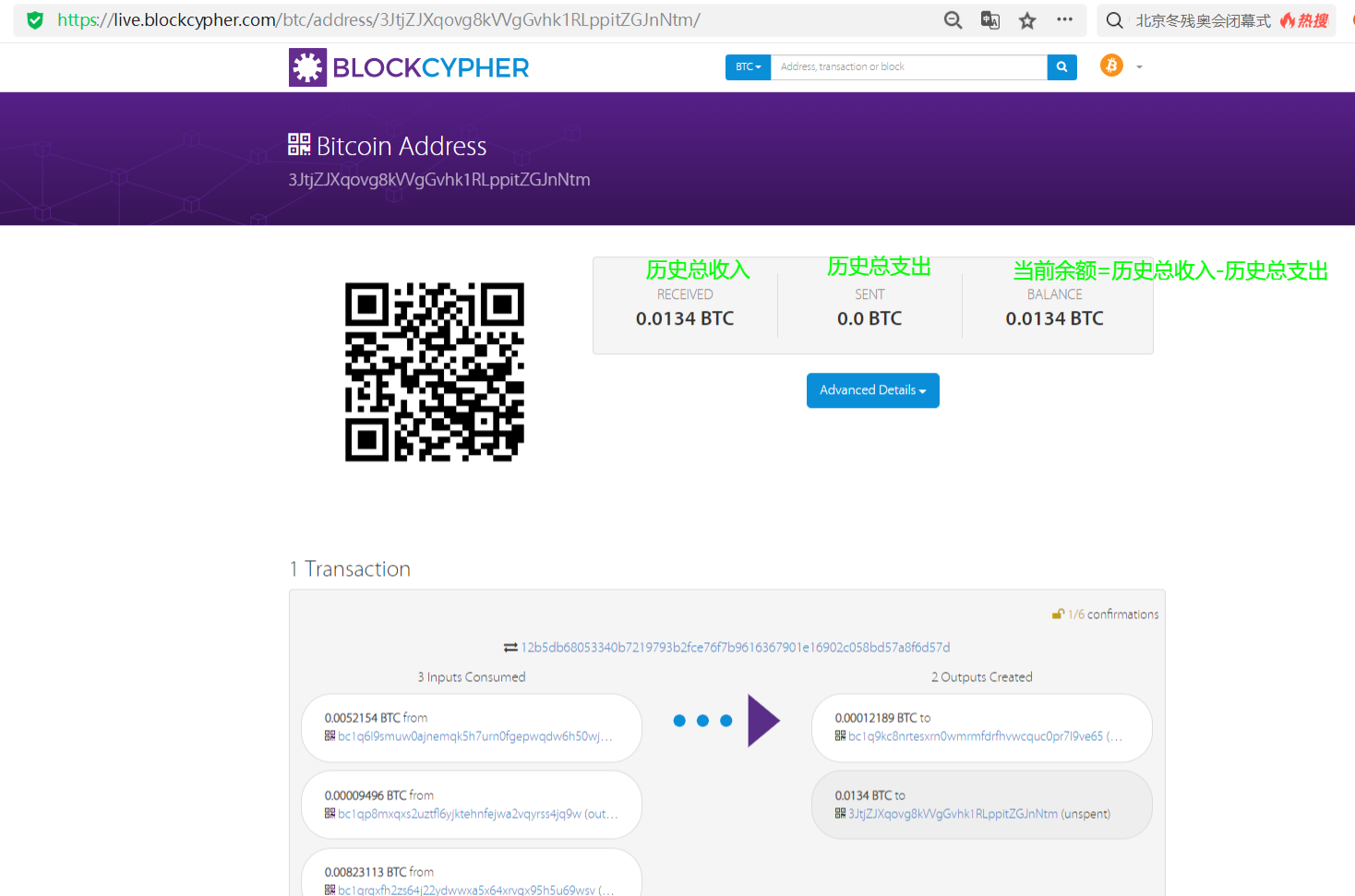This screenshot has height=896, width=1355.
Task: Open the BTC dropdown in search bar
Action: click(x=748, y=66)
